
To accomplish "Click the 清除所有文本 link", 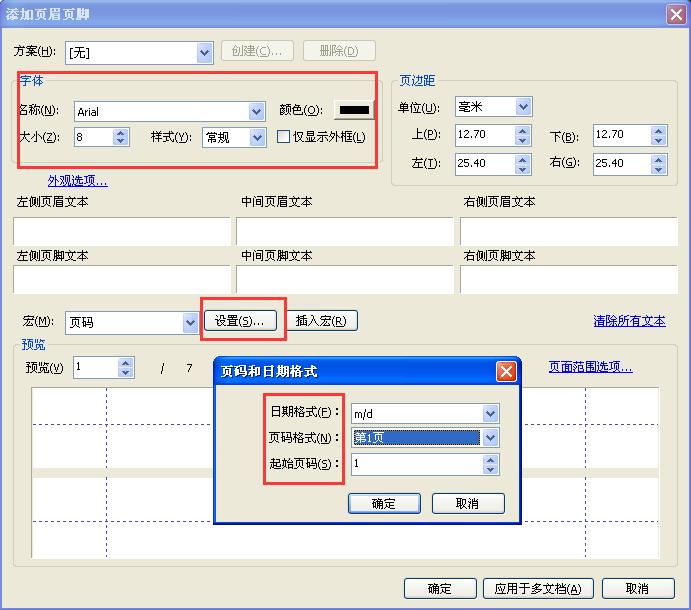I will point(629,321).
